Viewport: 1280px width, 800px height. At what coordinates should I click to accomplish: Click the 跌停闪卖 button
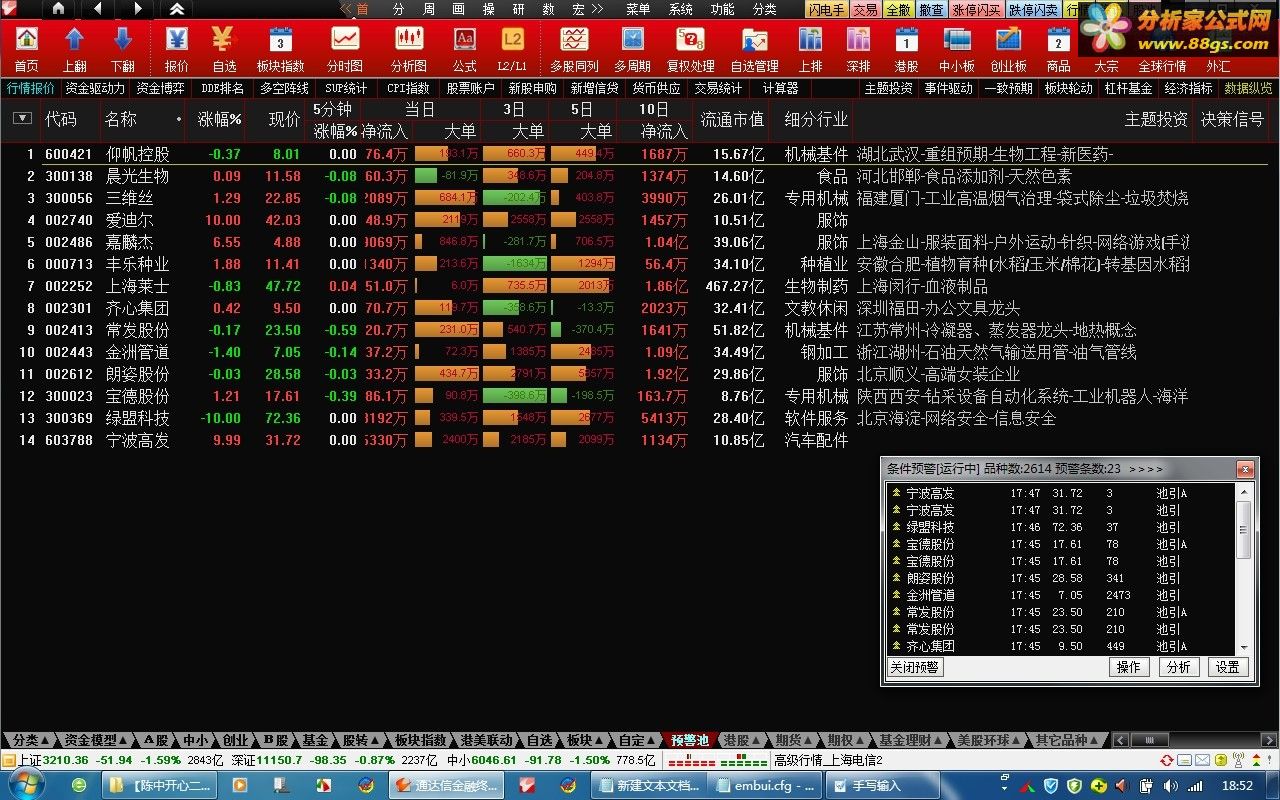click(x=1034, y=9)
